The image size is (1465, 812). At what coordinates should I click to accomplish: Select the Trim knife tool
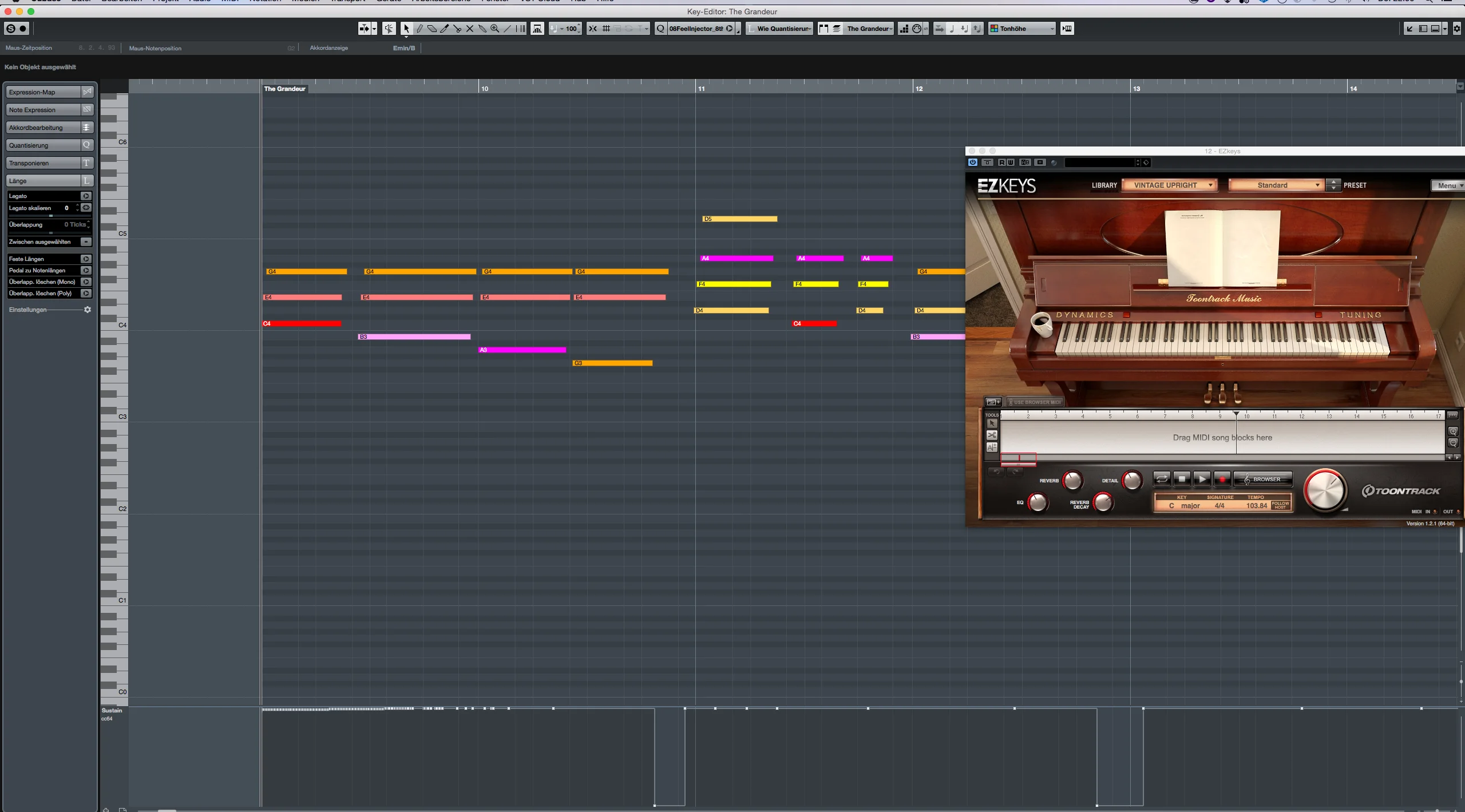coord(445,29)
